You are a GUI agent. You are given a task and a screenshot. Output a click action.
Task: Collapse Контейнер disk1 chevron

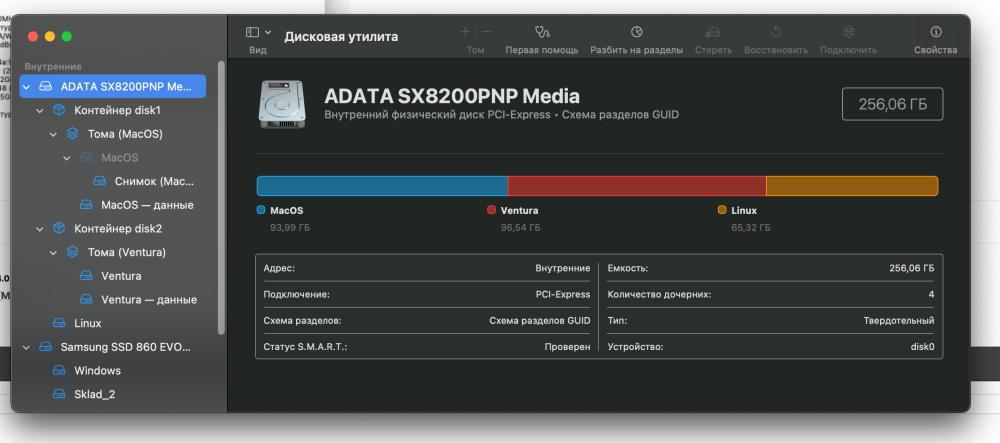pyautogui.click(x=40, y=111)
